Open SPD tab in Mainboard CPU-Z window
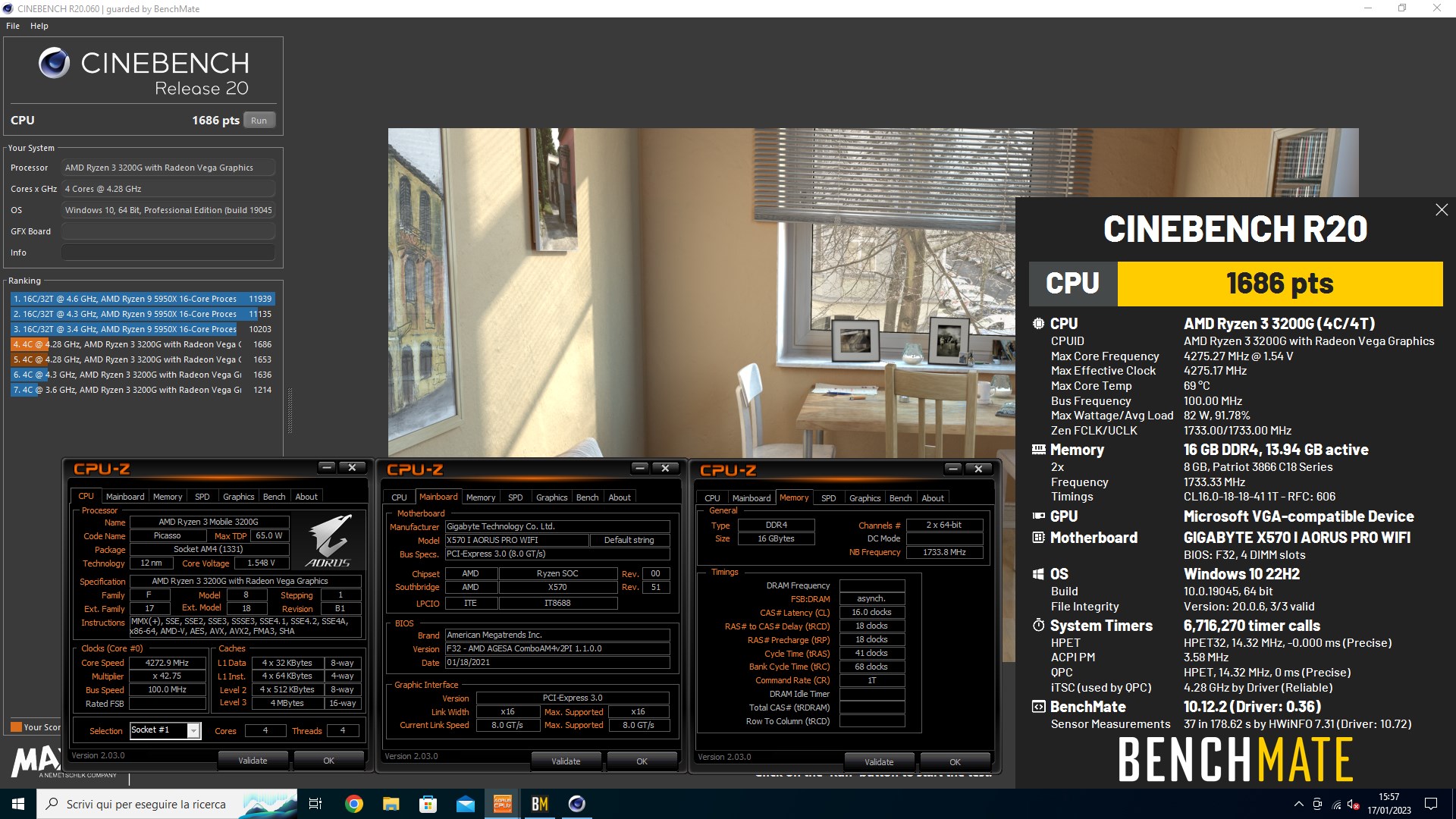 (516, 497)
